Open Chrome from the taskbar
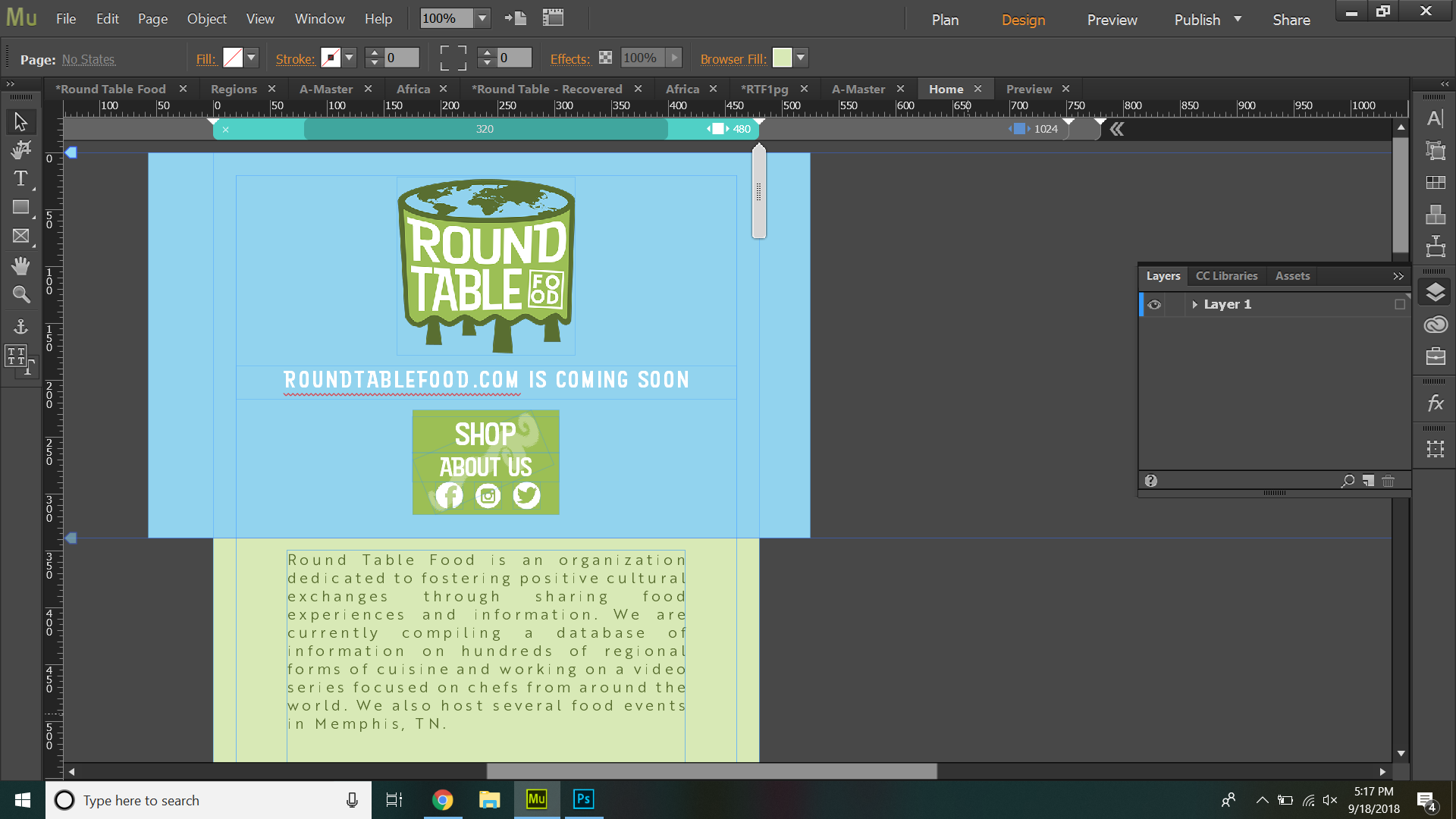This screenshot has width=1456, height=819. [x=442, y=799]
